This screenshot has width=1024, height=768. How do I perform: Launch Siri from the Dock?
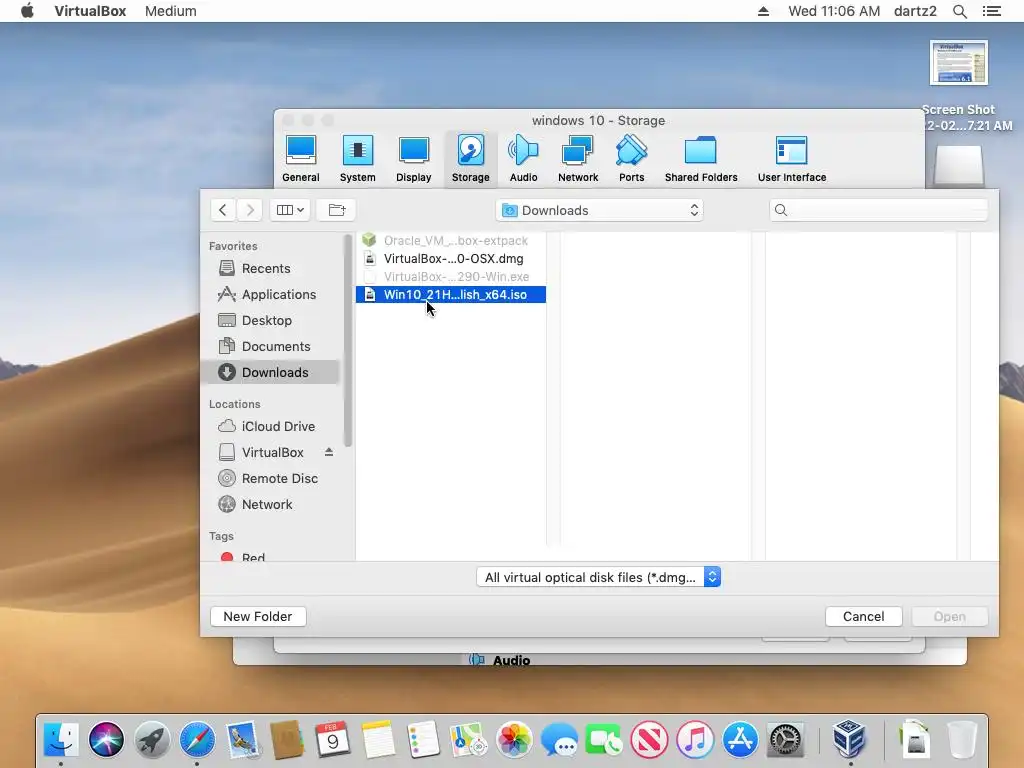106,740
